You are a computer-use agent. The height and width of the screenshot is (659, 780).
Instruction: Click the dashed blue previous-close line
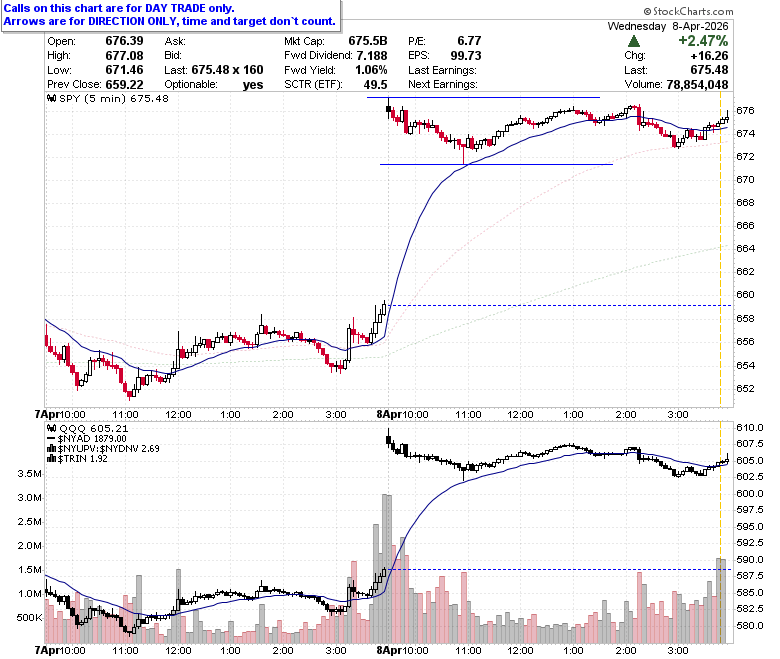(560, 305)
